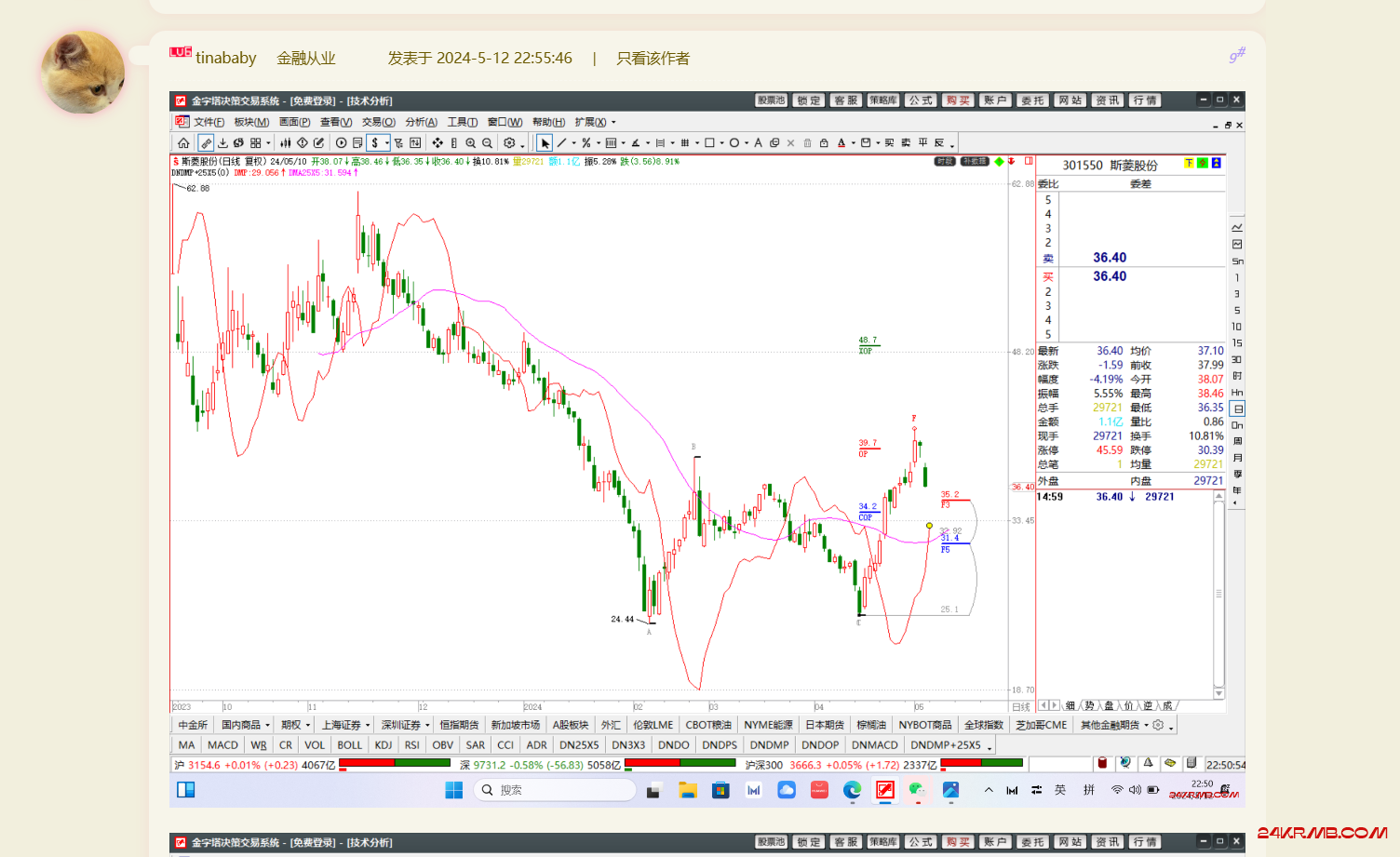1400x857 pixels.
Task: Expand the 国内商品 dropdown
Action: point(267,725)
